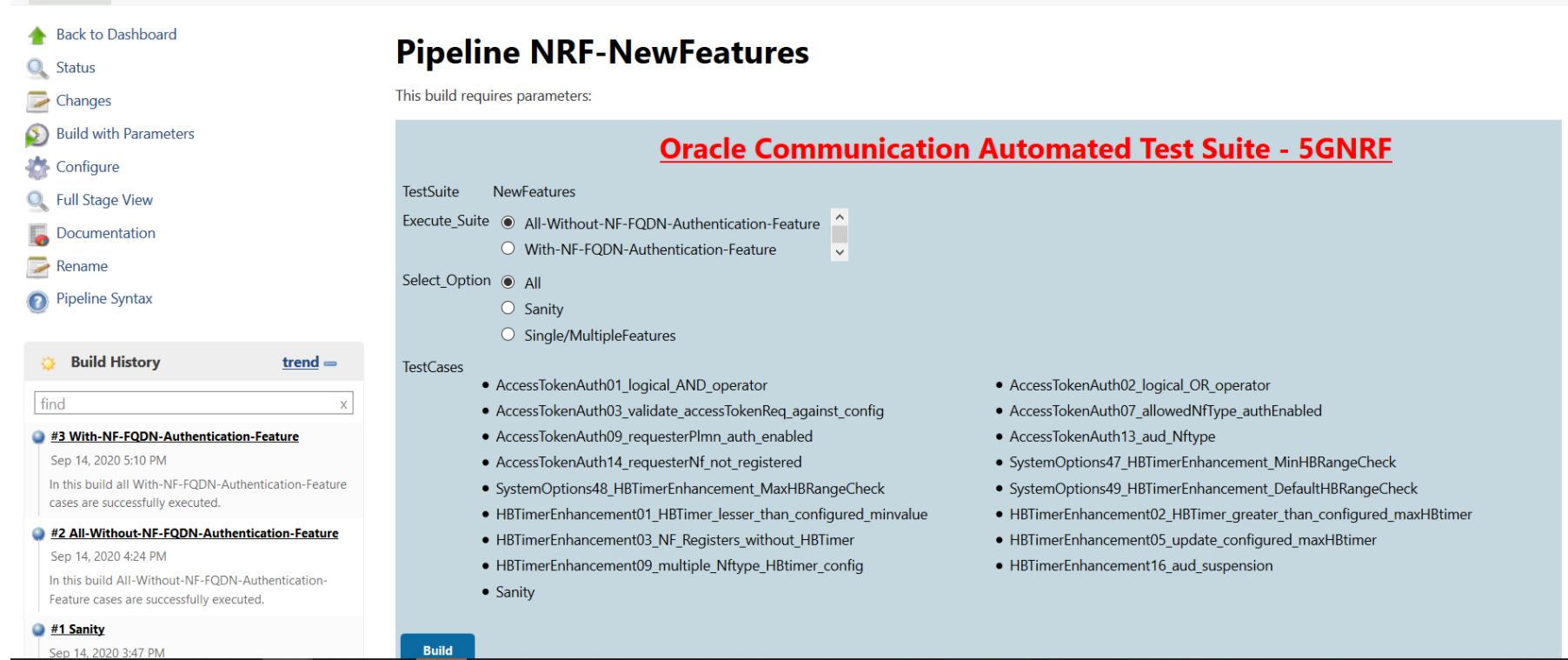Clear the find box with the x icon
This screenshot has height=660, width=1568.
coord(343,404)
